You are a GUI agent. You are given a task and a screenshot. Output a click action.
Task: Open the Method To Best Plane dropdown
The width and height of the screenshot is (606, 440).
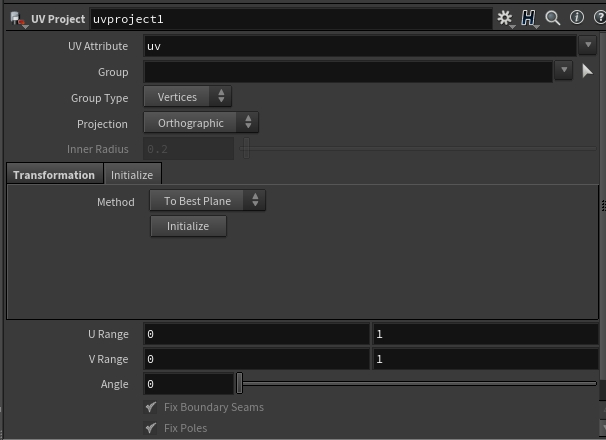[x=207, y=201]
